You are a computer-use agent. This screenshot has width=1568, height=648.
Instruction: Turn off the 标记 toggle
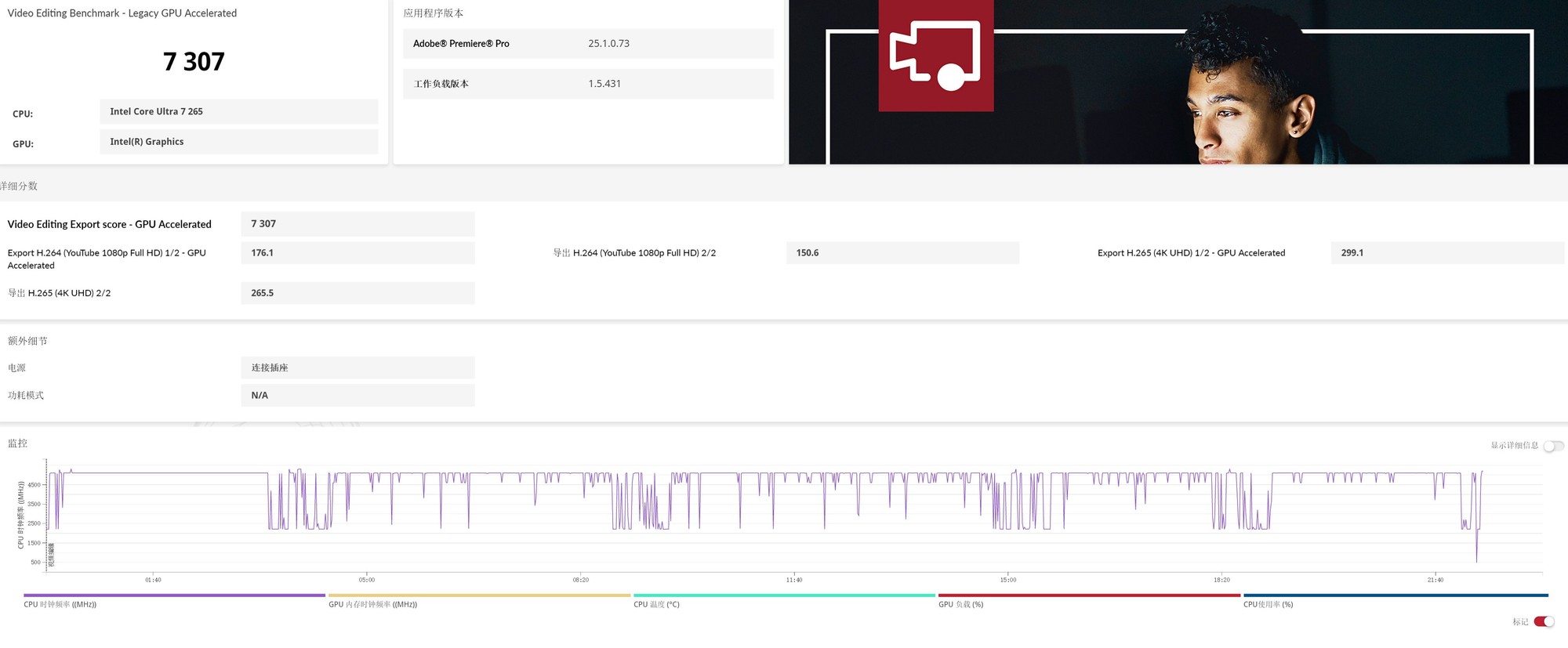pos(1544,621)
